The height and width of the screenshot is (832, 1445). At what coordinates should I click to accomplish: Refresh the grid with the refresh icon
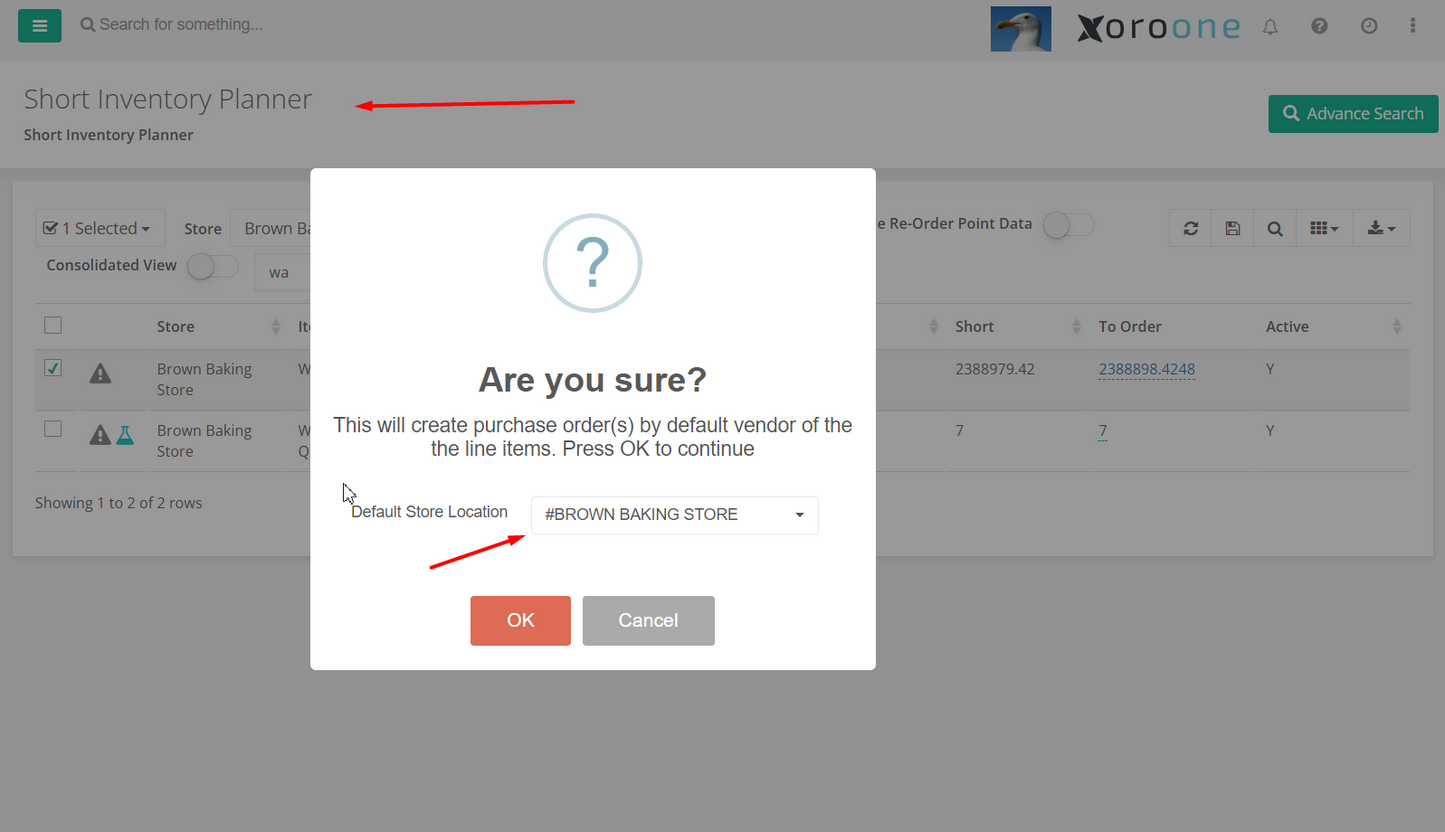(x=1190, y=228)
